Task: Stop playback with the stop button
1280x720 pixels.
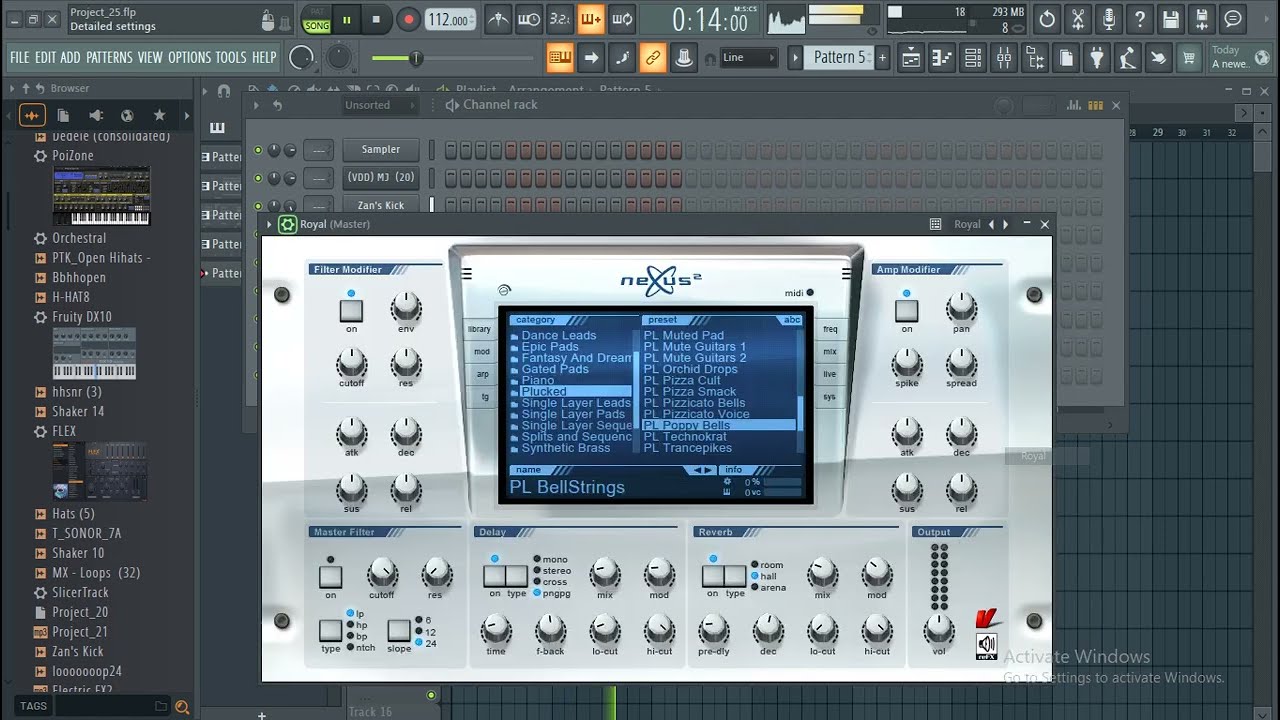Action: point(376,19)
